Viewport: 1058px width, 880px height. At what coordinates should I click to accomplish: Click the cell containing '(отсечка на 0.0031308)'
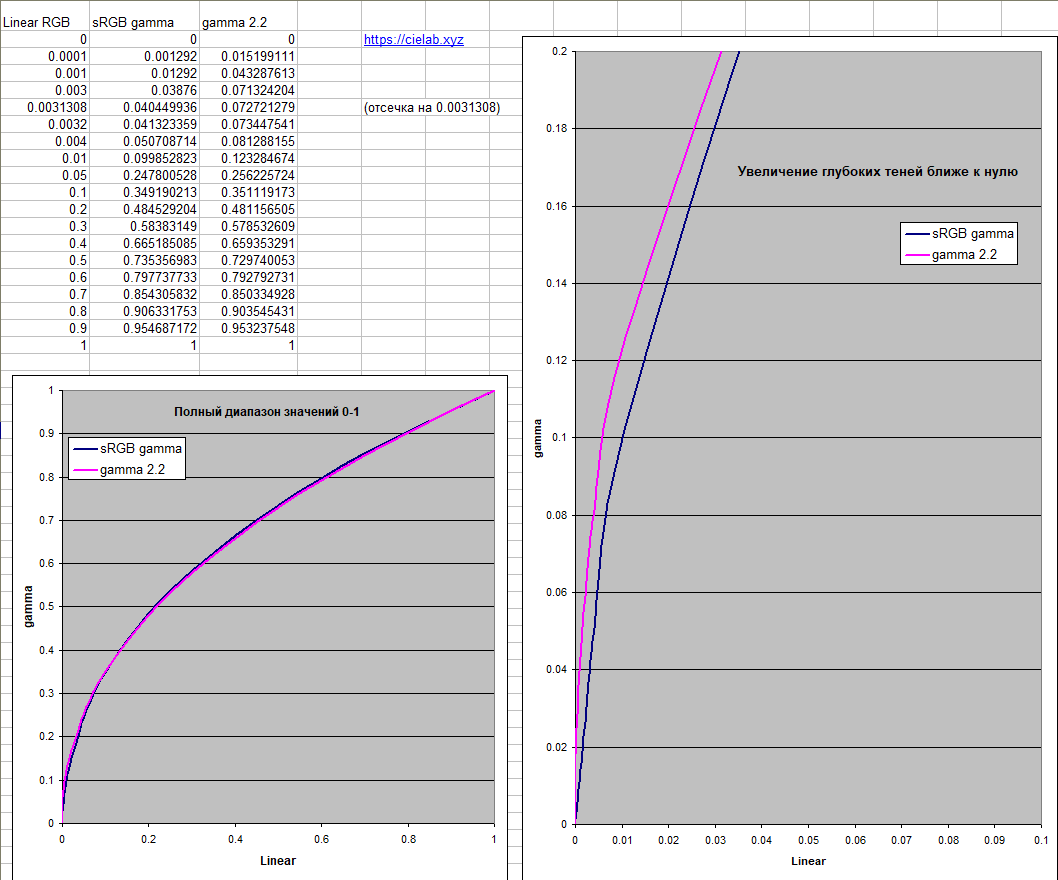[x=431, y=107]
